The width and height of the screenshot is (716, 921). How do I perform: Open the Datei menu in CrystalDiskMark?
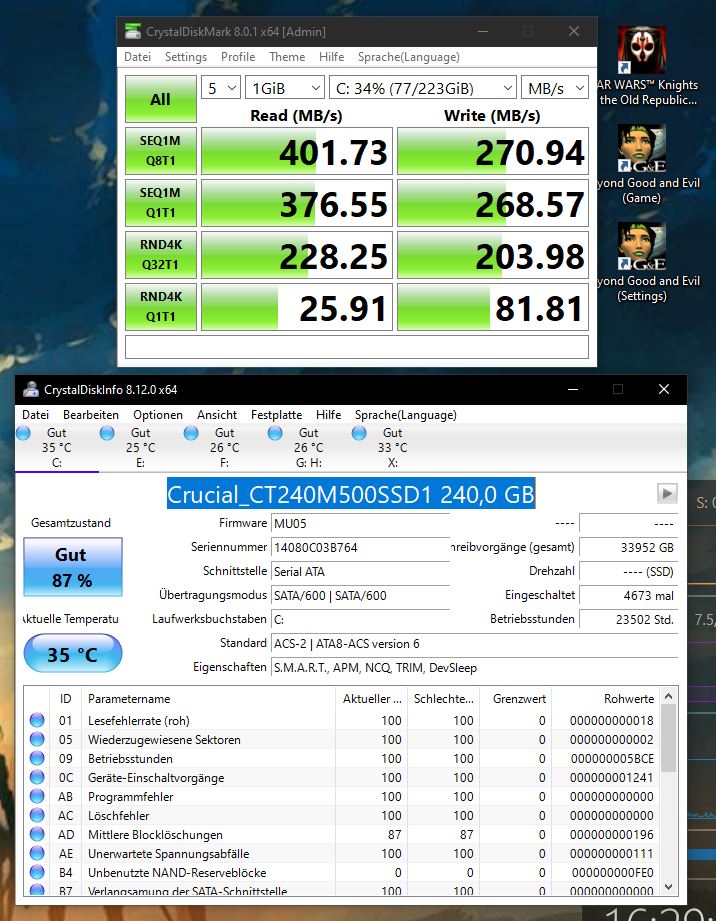[137, 57]
